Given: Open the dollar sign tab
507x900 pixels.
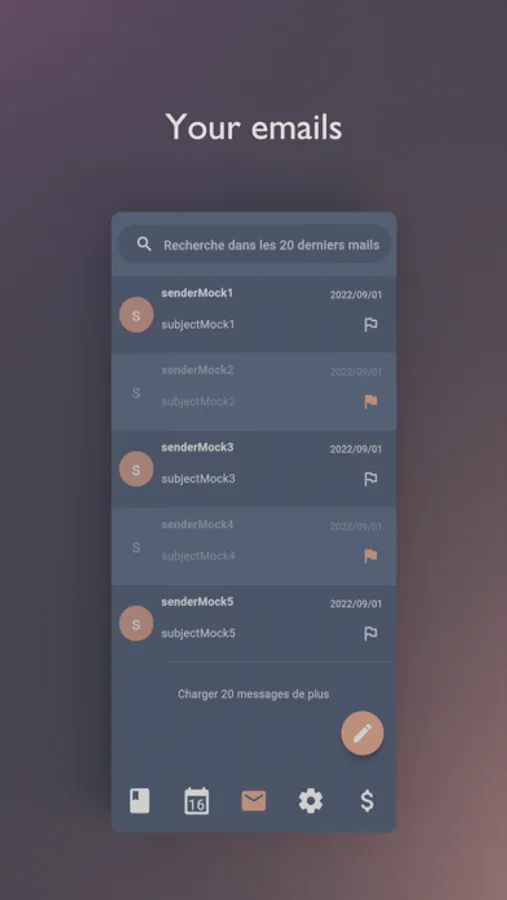Looking at the screenshot, I should pos(367,801).
